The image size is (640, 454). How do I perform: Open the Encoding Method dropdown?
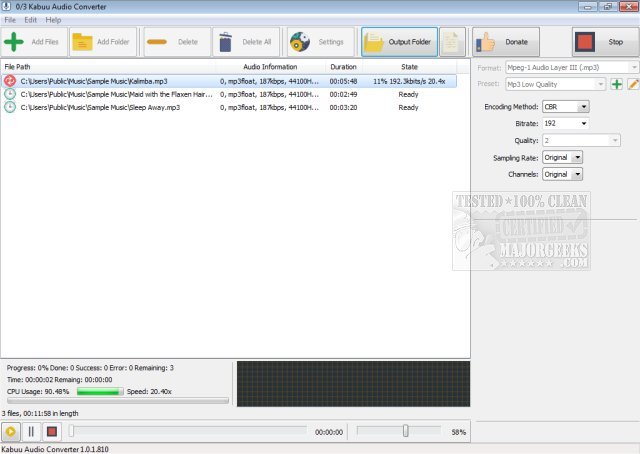566,107
